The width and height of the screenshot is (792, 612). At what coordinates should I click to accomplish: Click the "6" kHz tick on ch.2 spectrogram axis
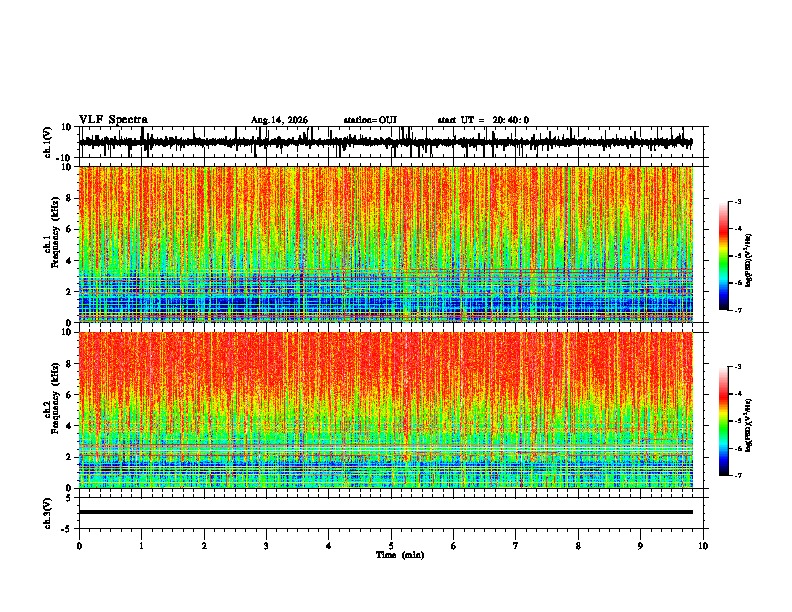(x=69, y=395)
